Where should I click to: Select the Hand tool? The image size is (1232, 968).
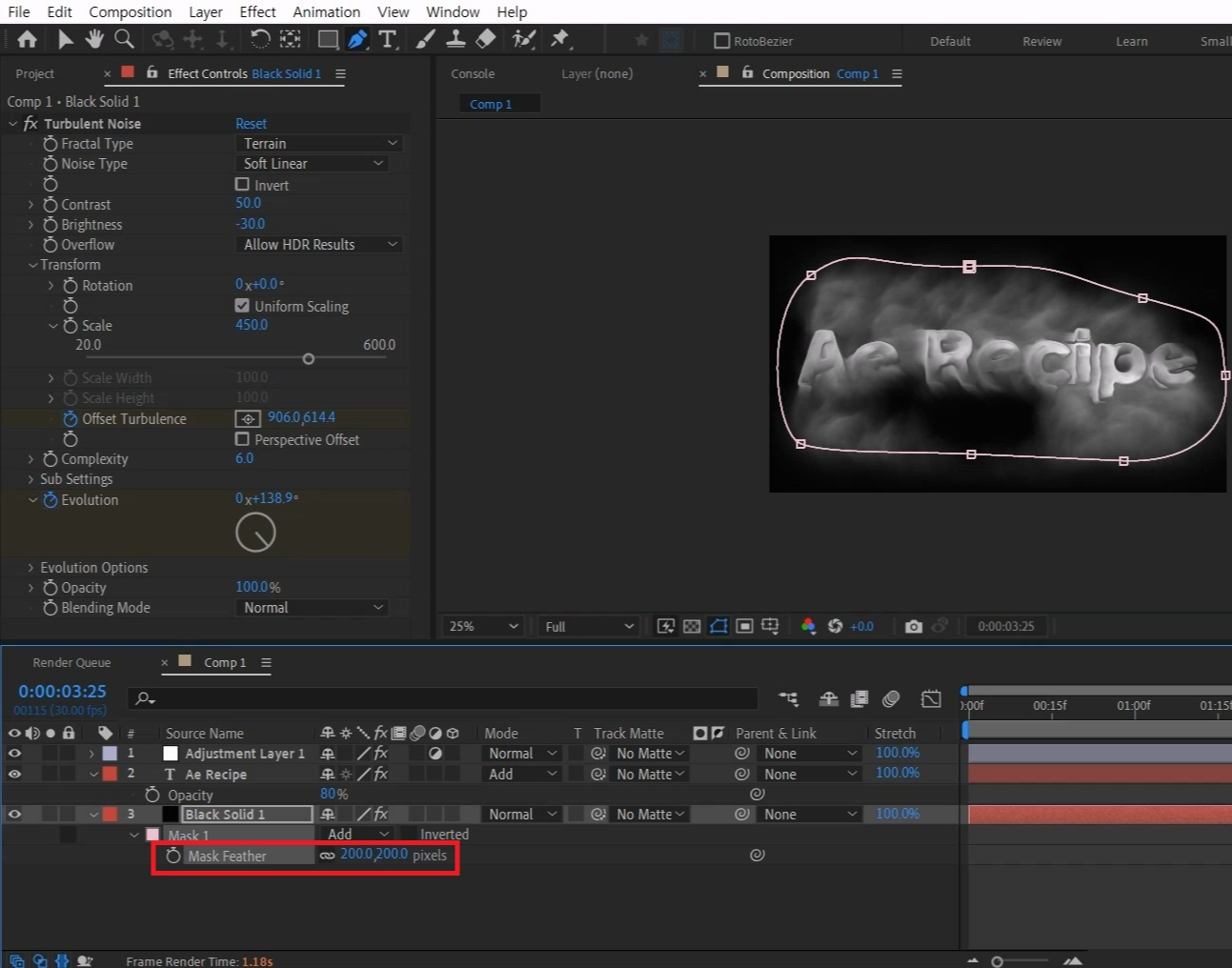click(94, 39)
